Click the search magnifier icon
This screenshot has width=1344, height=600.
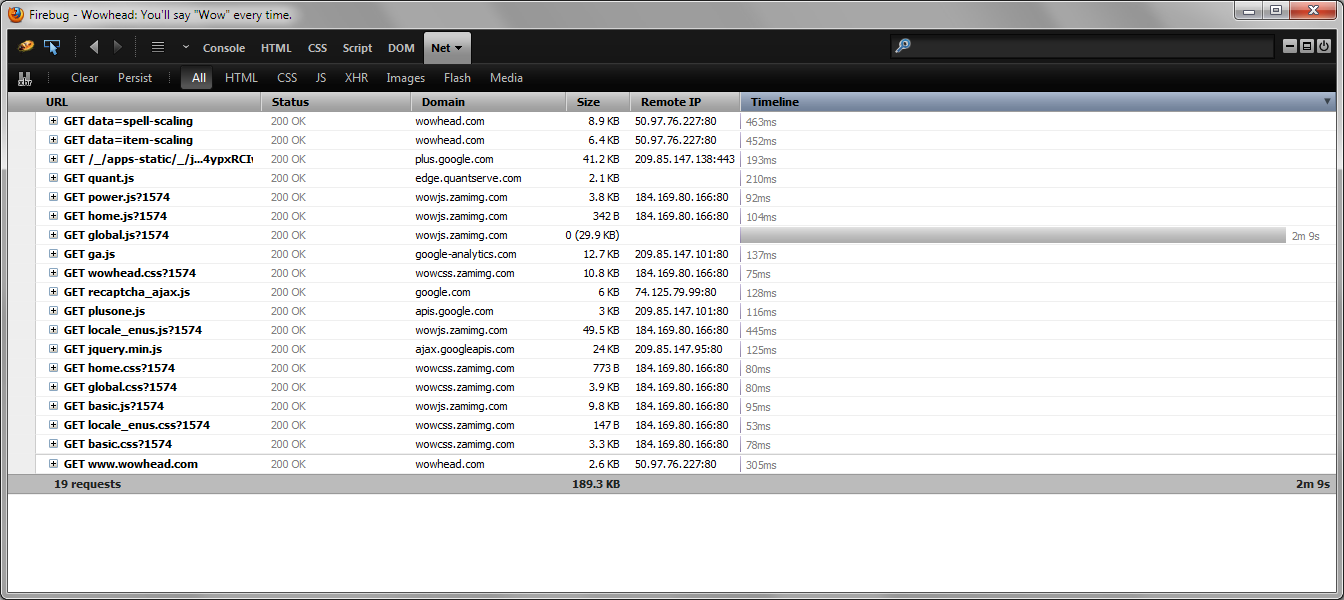pyautogui.click(x=903, y=46)
